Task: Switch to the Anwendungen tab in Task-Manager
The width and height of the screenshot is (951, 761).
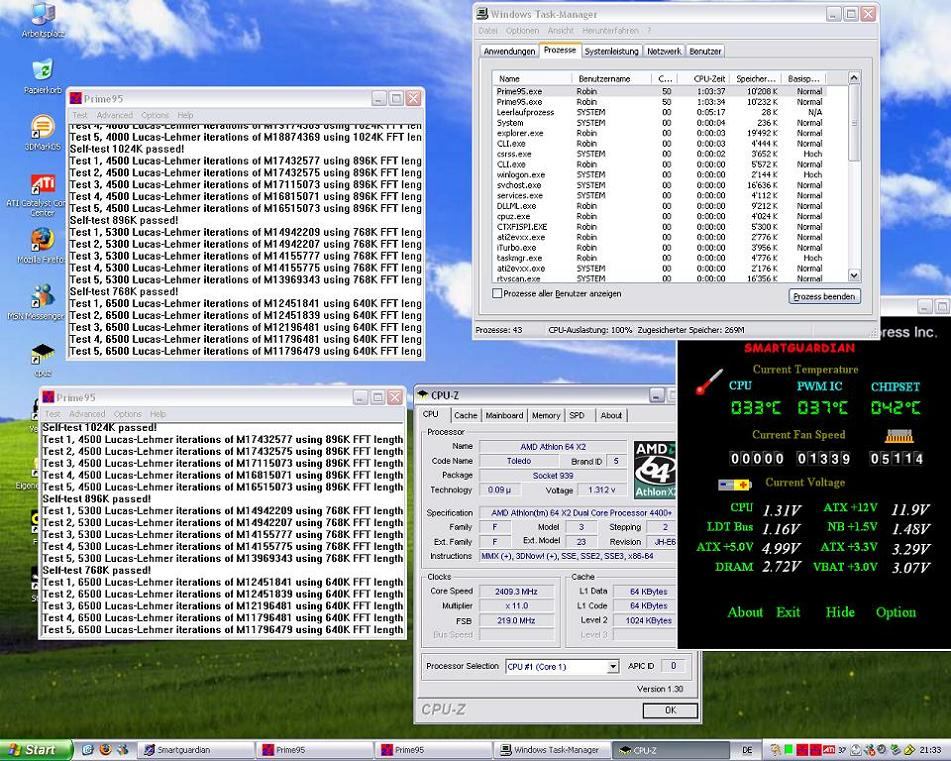Action: coord(509,52)
